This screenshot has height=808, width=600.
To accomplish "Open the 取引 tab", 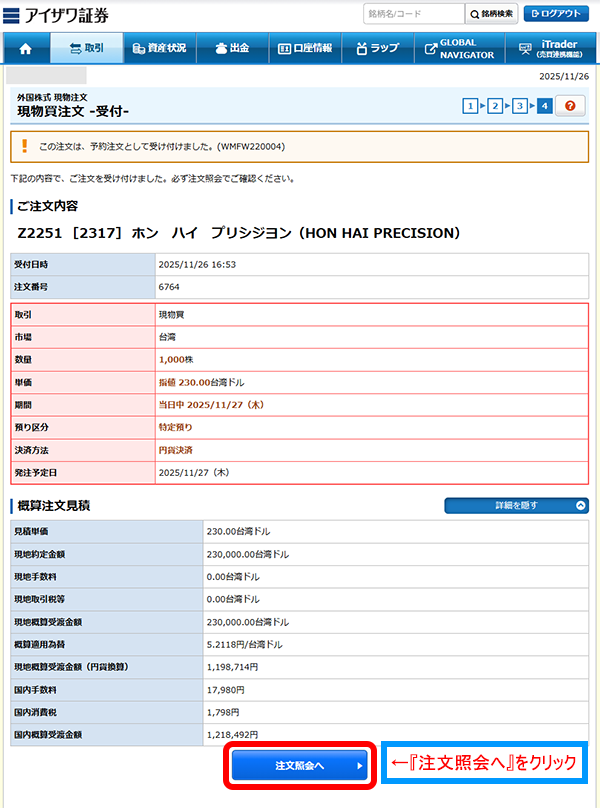I will pyautogui.click(x=87, y=48).
